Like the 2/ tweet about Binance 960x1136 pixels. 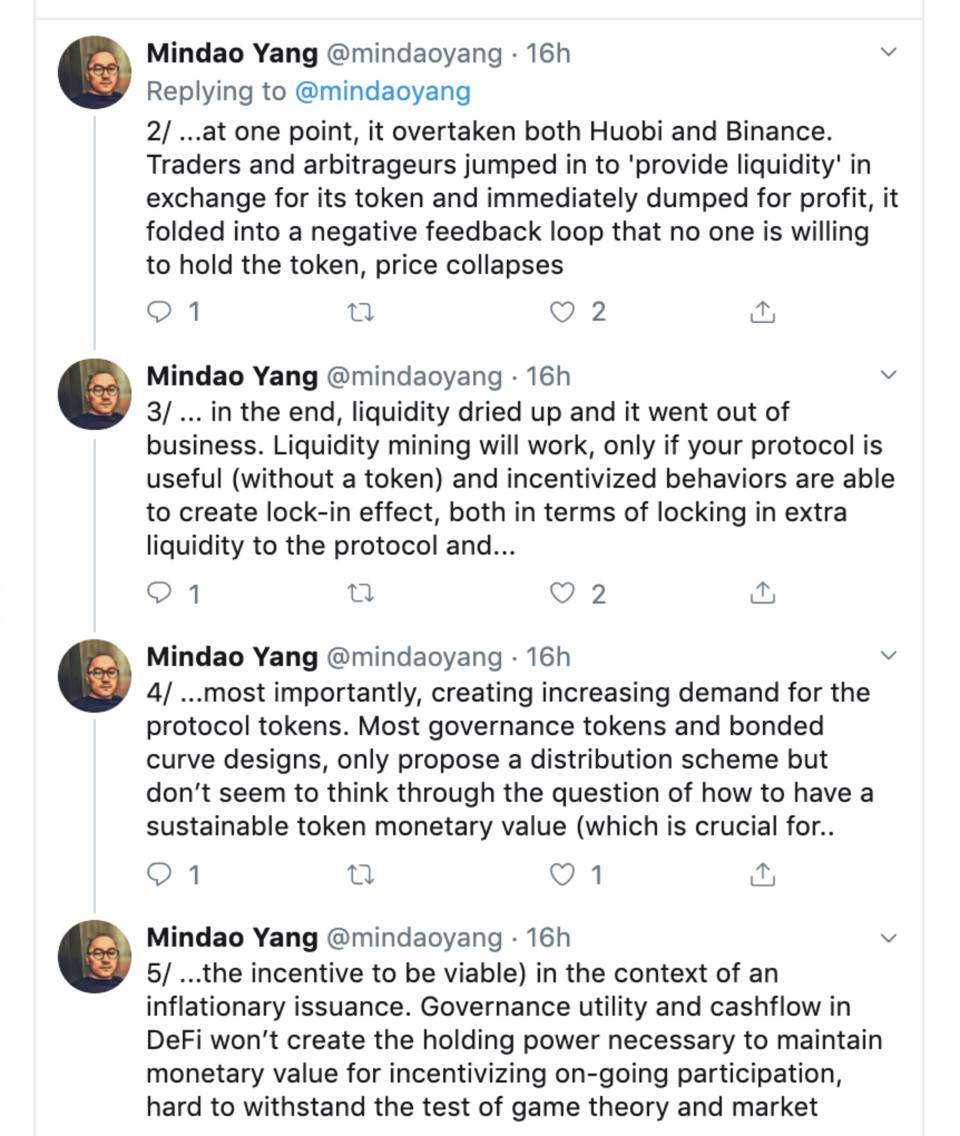click(x=562, y=312)
